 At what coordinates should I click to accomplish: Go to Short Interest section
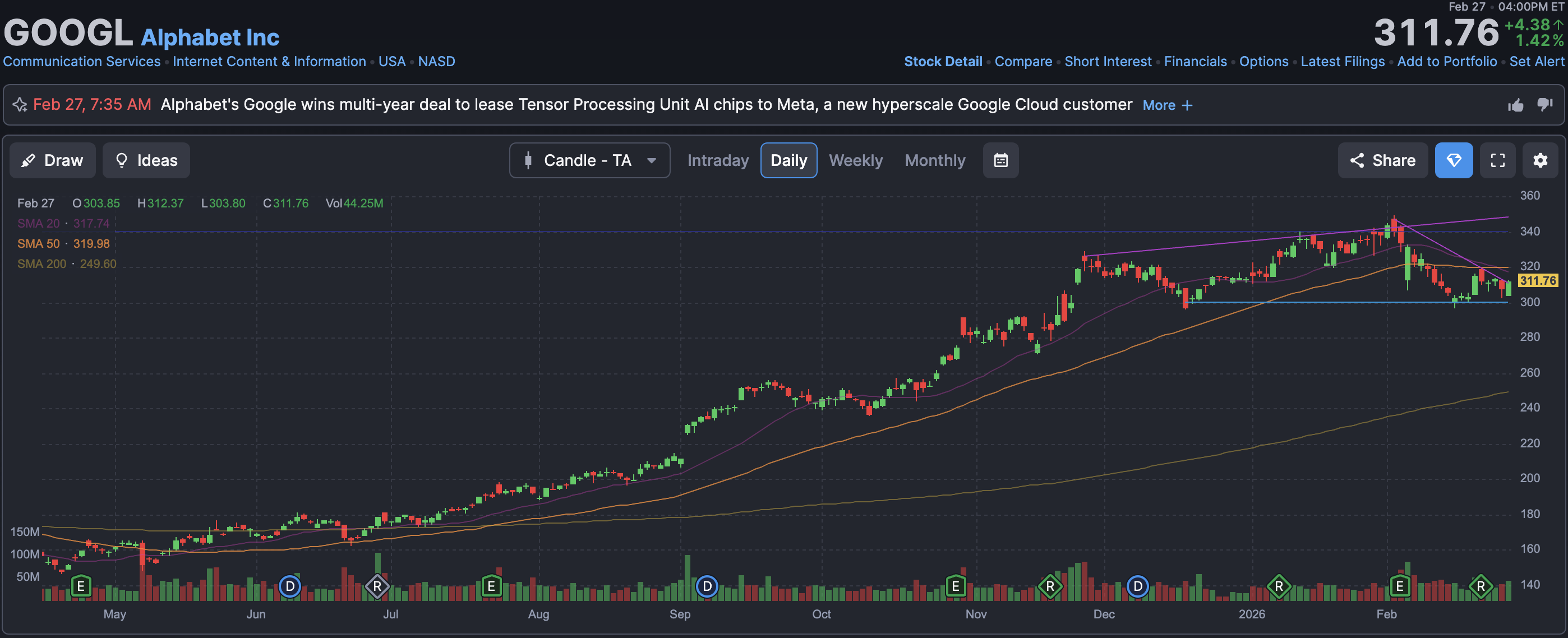1107,62
